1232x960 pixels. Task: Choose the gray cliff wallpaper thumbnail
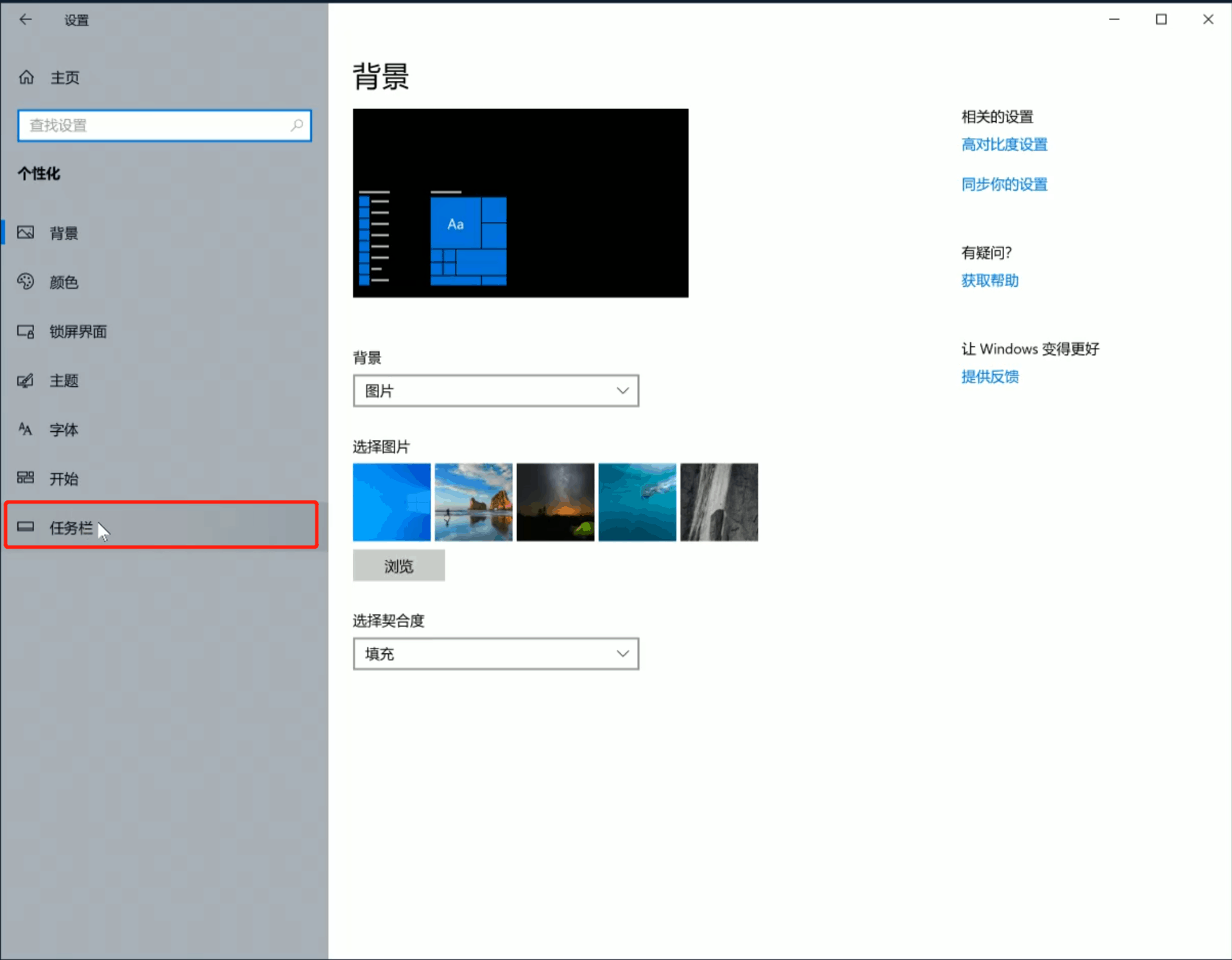click(x=719, y=502)
